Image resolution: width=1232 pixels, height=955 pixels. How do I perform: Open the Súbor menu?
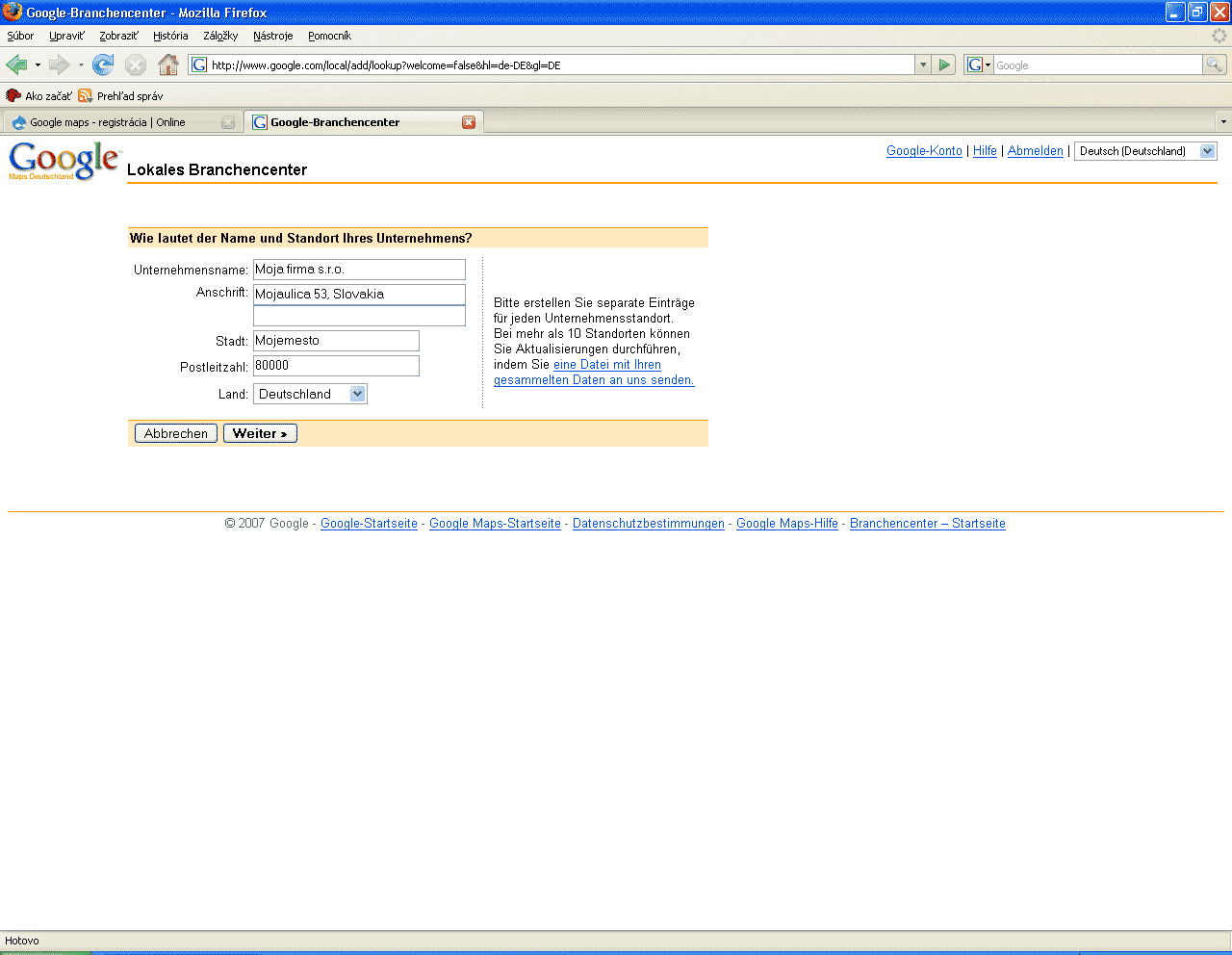(20, 36)
